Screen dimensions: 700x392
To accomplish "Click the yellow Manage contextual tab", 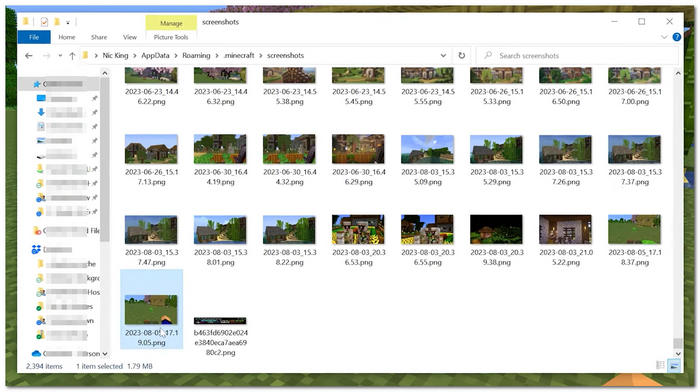I will coord(171,23).
